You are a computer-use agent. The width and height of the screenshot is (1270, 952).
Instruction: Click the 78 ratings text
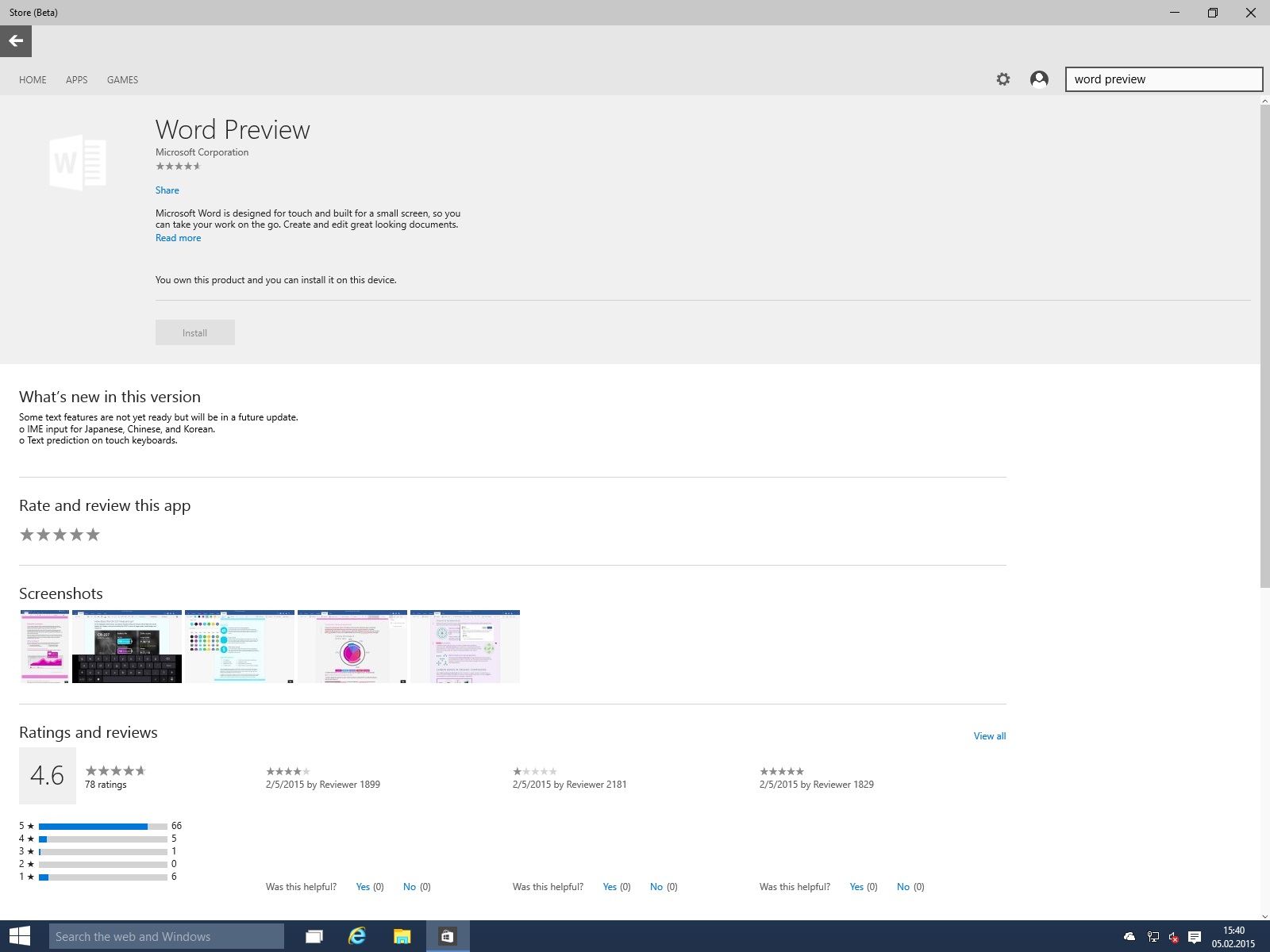106,785
